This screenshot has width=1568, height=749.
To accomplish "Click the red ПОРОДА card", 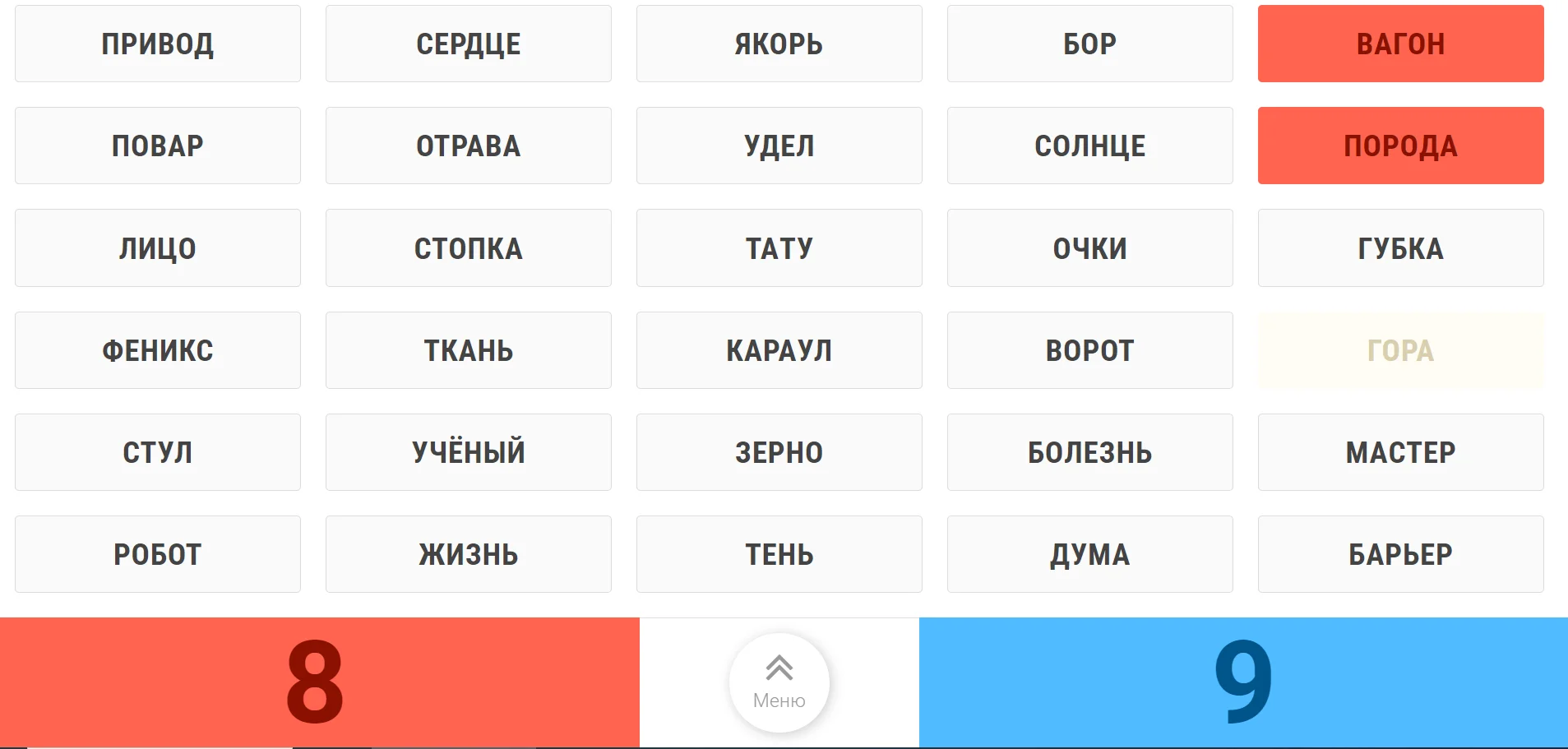I will tap(1400, 146).
